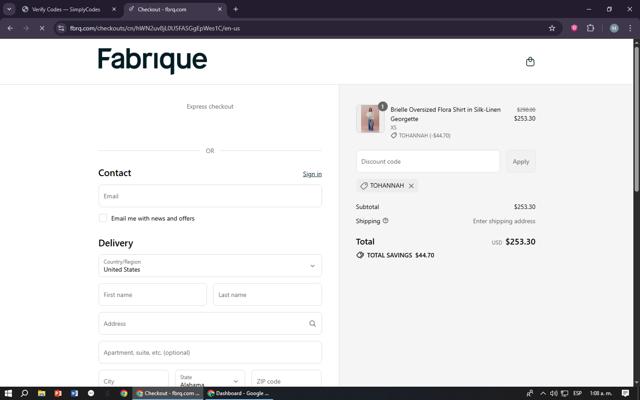640x400 pixels.
Task: Open the tab search dropdown arrow
Action: click(9, 9)
